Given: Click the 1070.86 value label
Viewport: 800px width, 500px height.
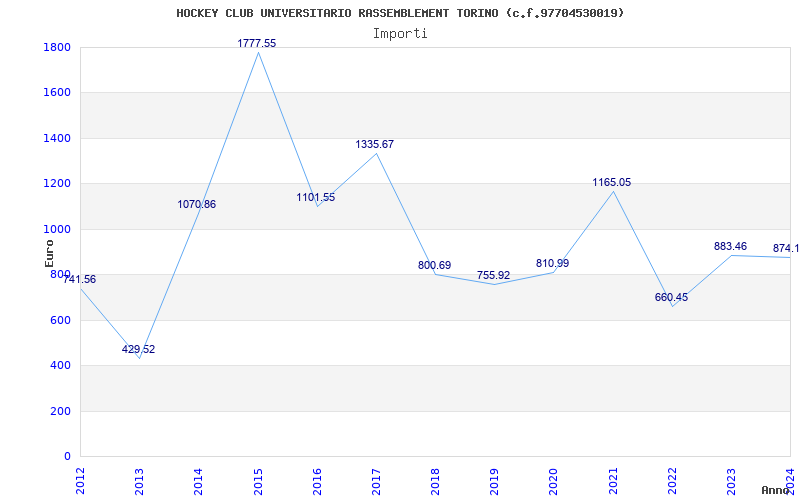Looking at the screenshot, I should pos(196,205).
